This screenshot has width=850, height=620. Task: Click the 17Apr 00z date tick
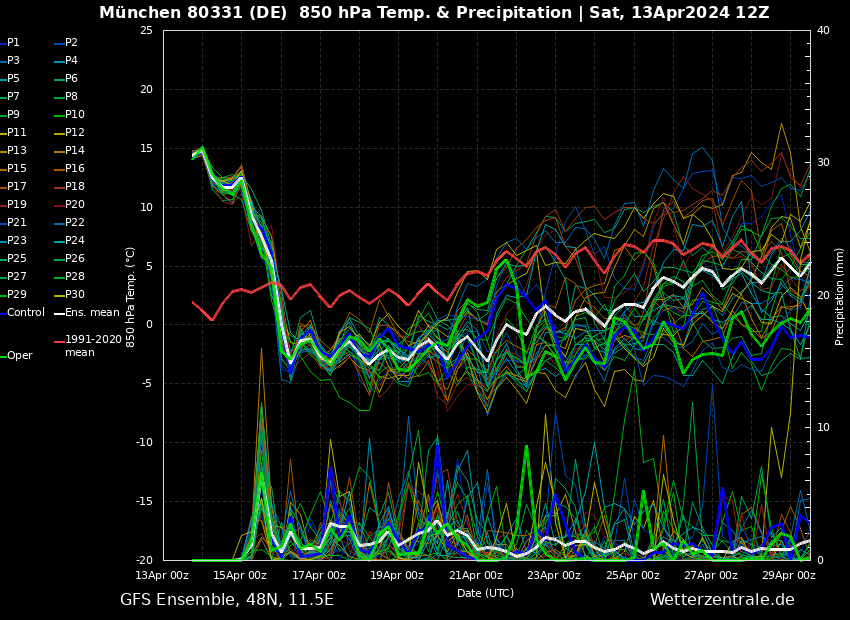[x=319, y=575]
